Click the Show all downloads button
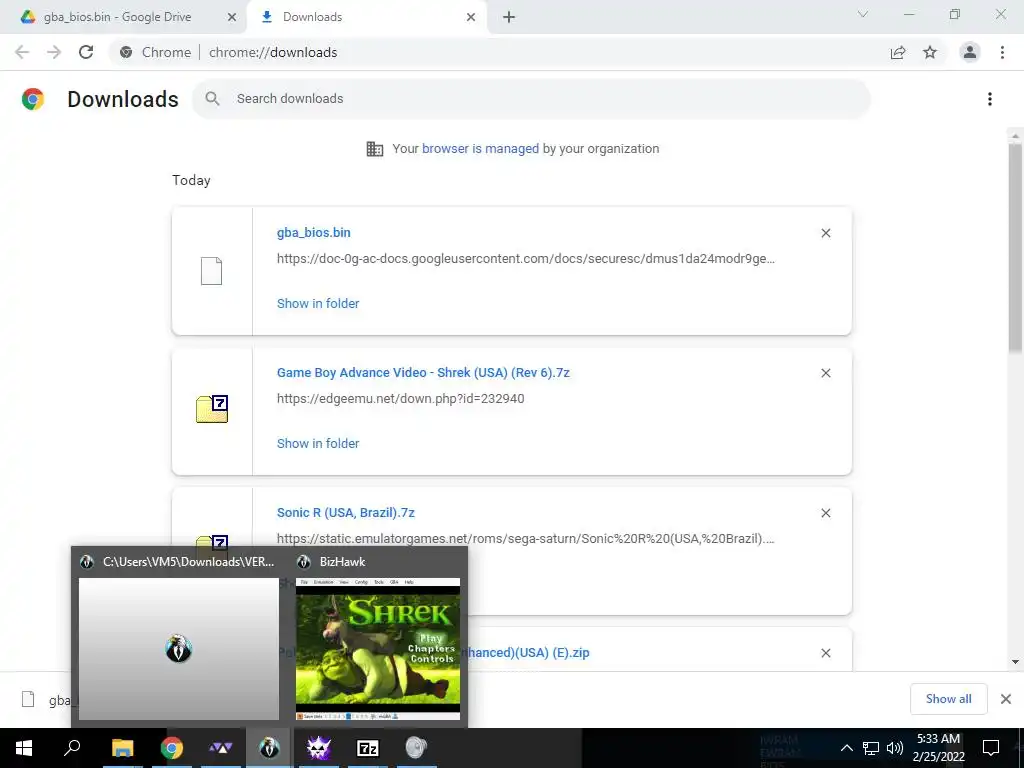 [948, 699]
